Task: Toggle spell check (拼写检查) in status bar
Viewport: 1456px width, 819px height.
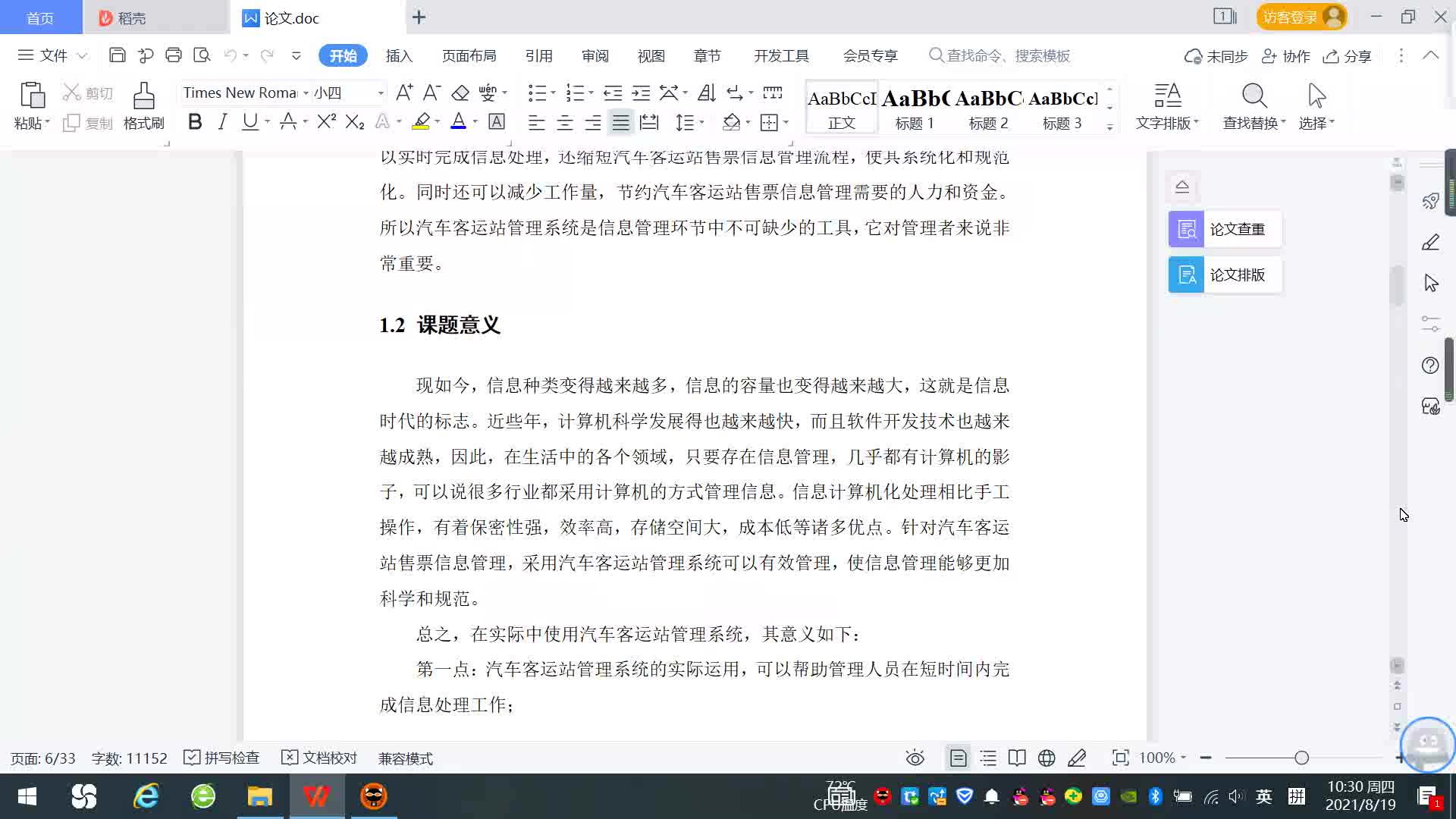Action: [x=222, y=758]
